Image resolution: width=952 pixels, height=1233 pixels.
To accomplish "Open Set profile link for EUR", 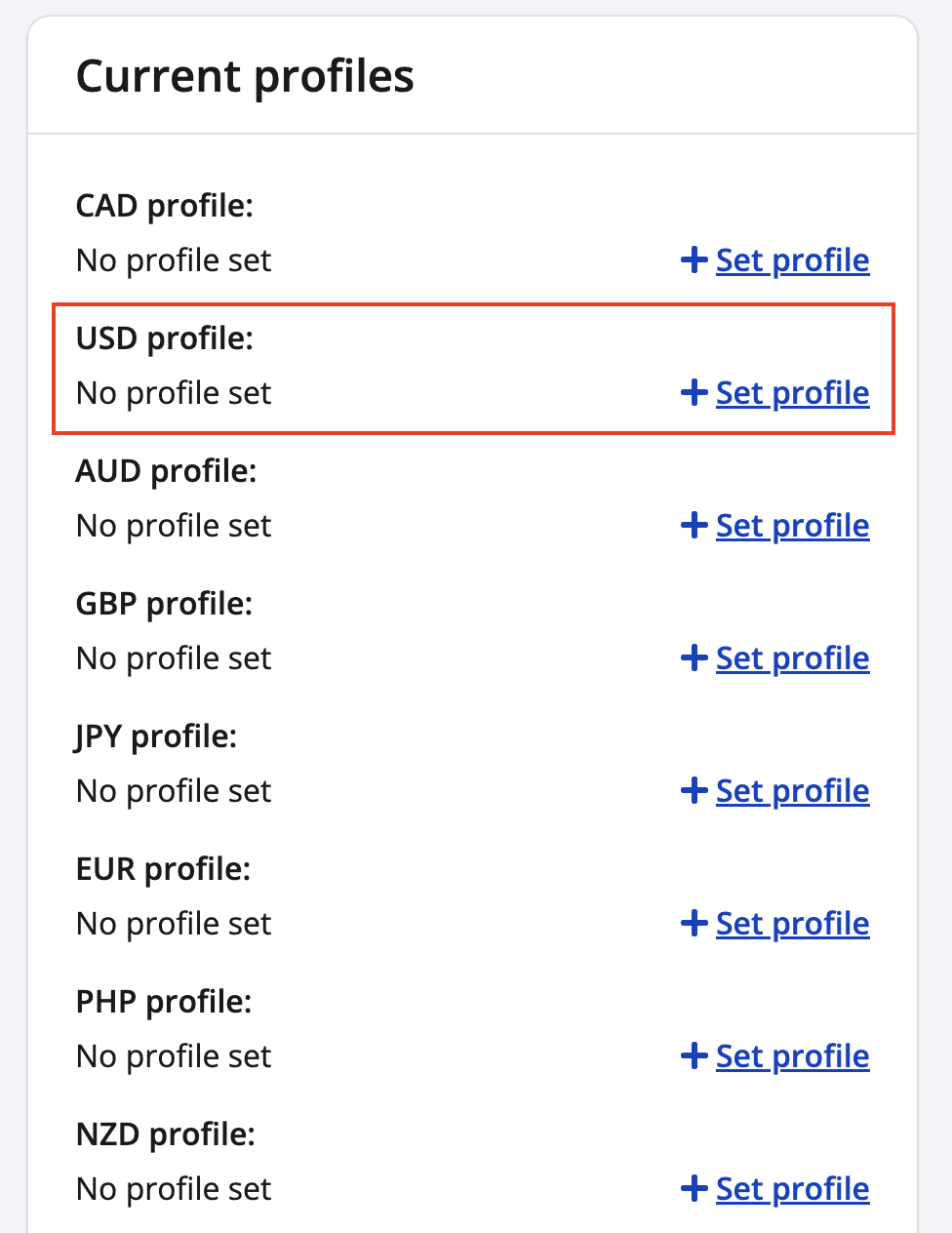I will pyautogui.click(x=792, y=924).
